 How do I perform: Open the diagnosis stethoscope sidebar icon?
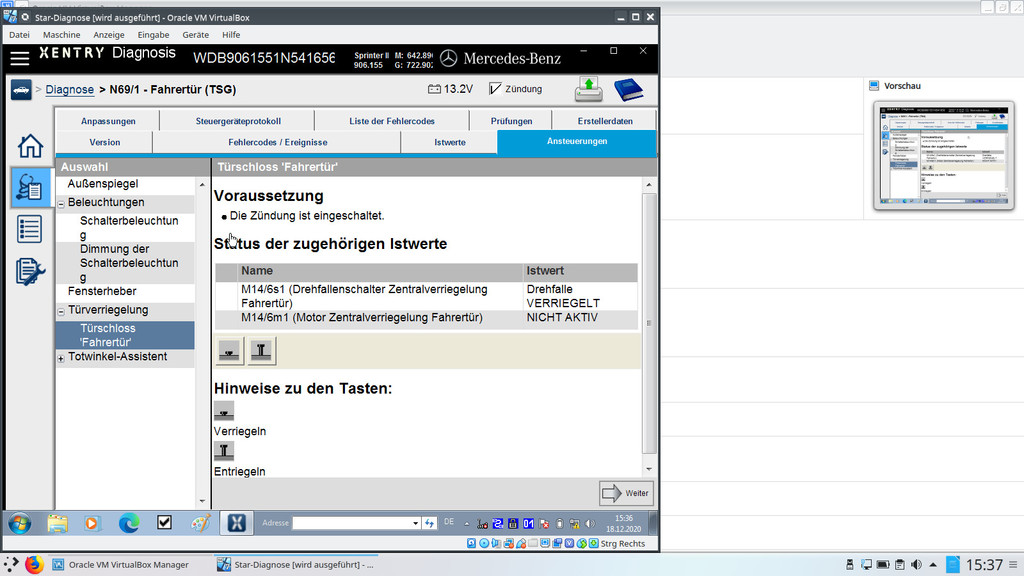click(x=30, y=187)
